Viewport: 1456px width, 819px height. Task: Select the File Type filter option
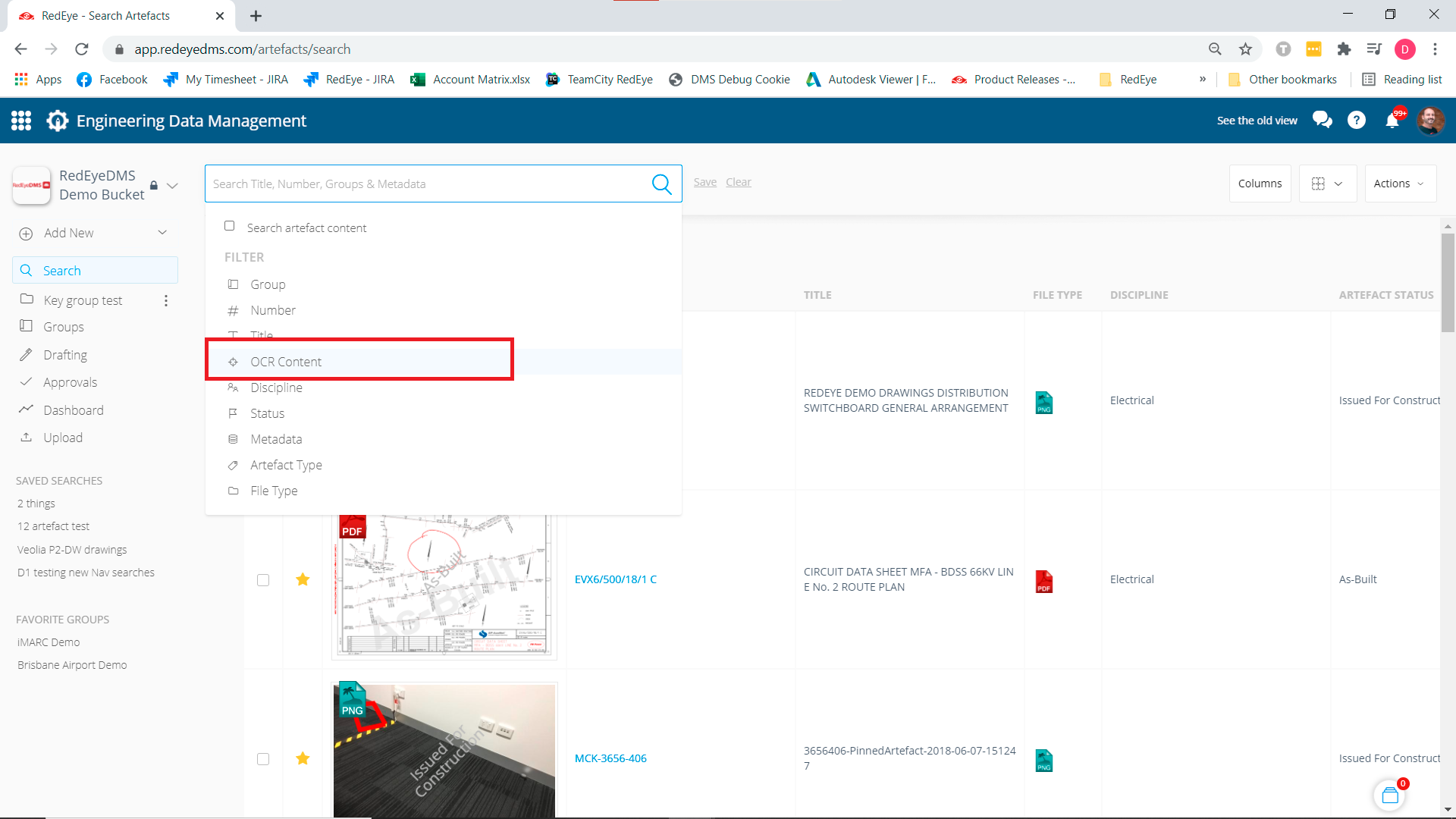[x=443, y=491]
